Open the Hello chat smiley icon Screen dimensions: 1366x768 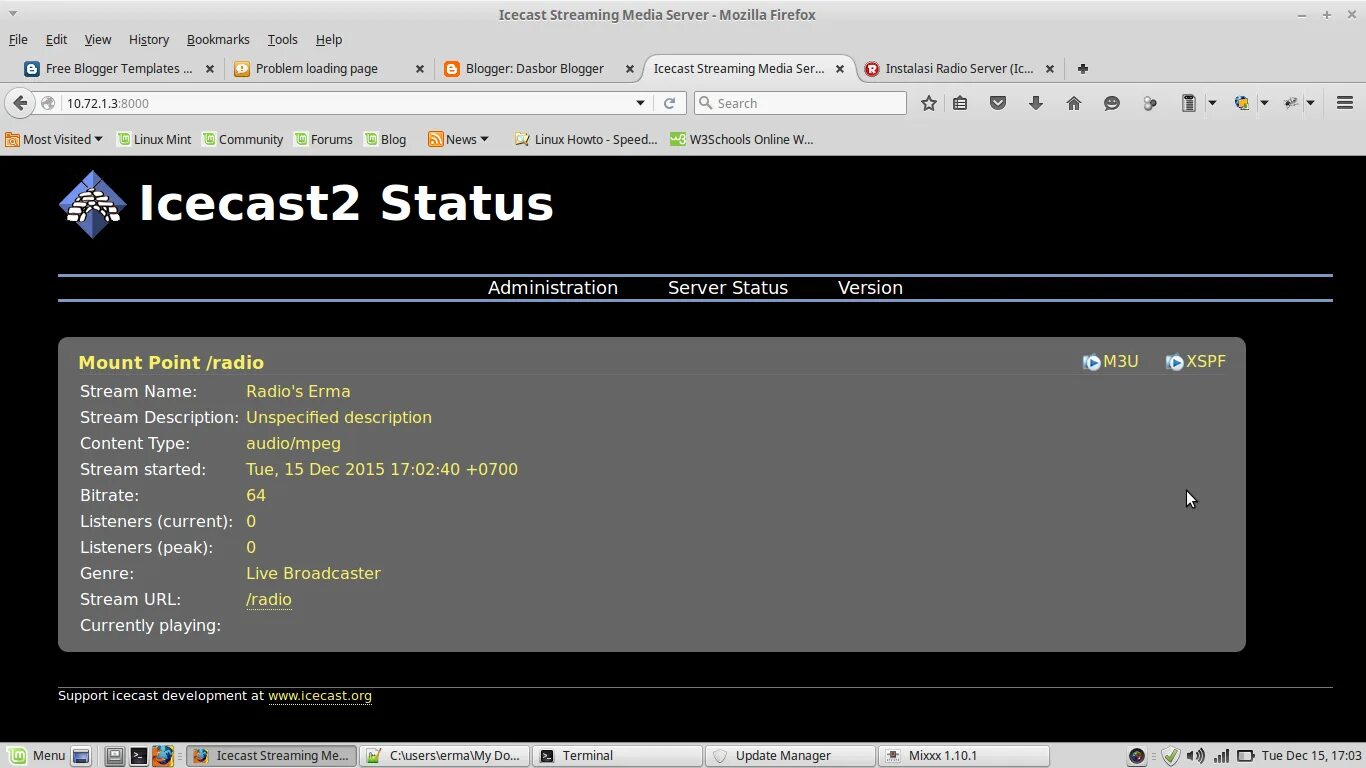coord(1112,103)
